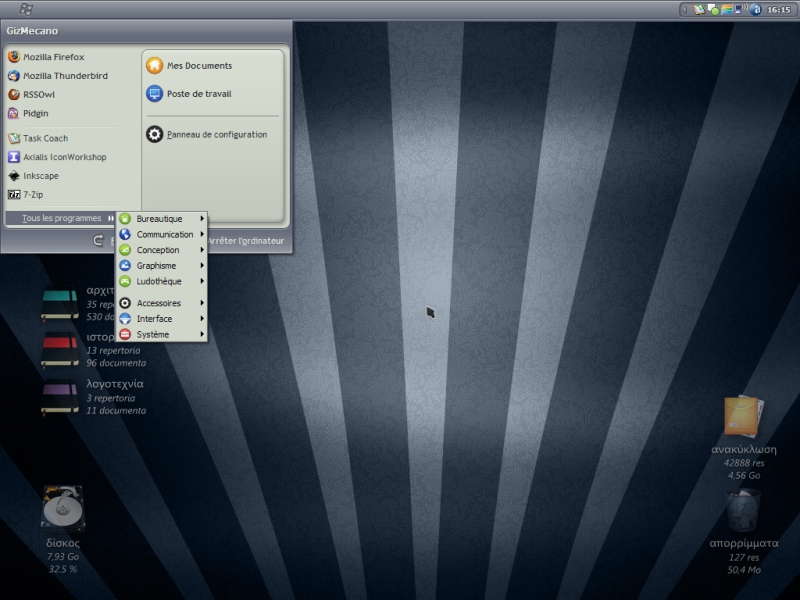Click the Task Coach tray icon
This screenshot has width=800, height=600.
pyautogui.click(x=698, y=9)
